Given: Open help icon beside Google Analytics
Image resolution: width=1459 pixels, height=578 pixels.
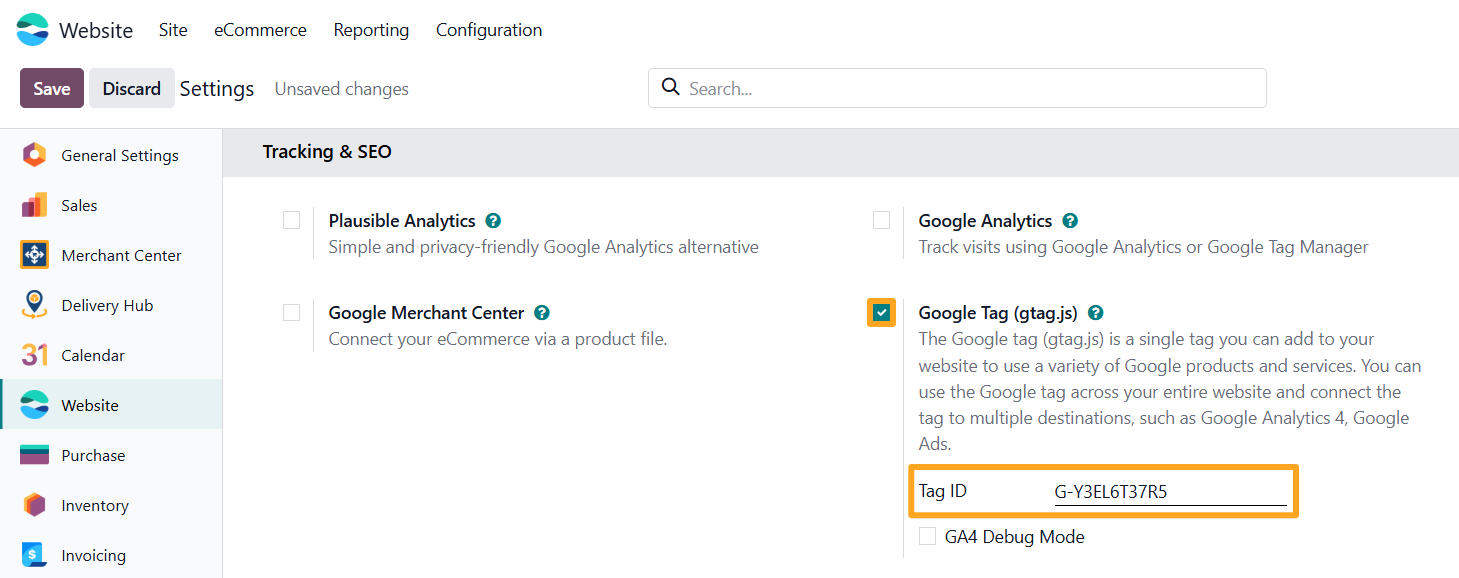Looking at the screenshot, I should pos(1070,221).
